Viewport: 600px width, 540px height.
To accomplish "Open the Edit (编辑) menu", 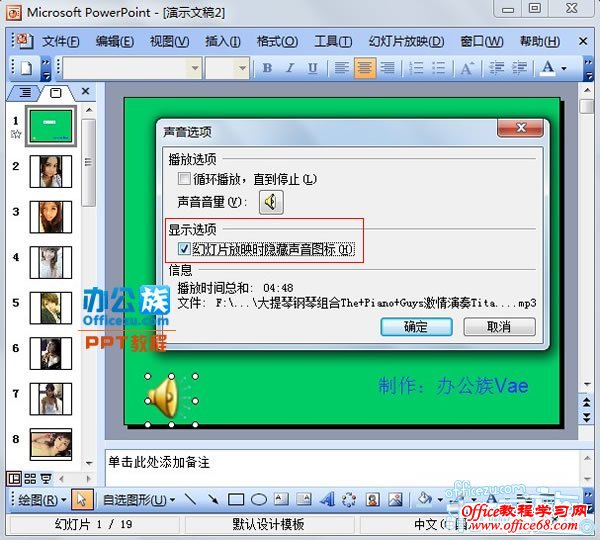I will (115, 41).
